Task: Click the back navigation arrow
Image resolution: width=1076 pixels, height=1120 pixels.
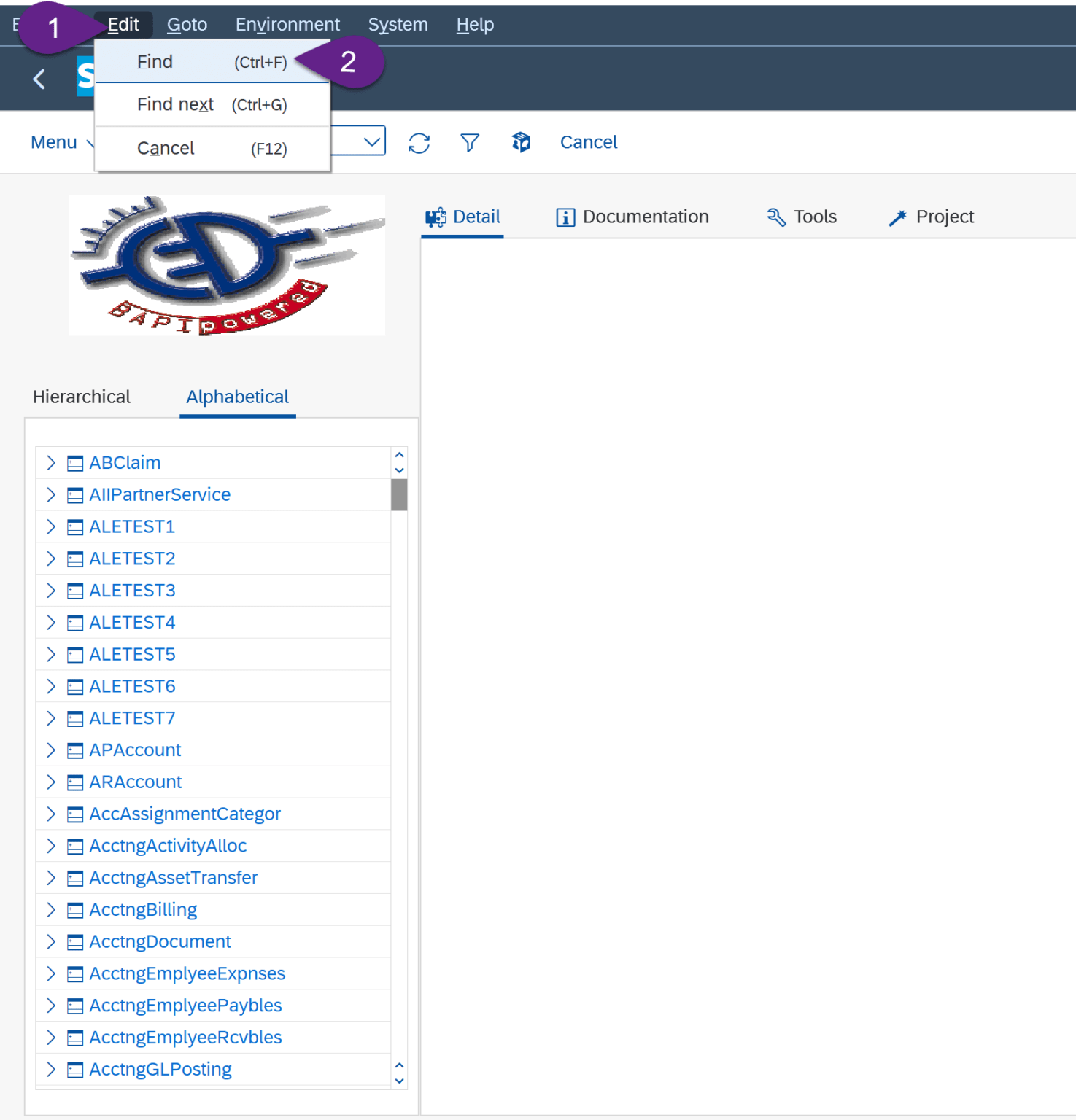Action: (39, 79)
